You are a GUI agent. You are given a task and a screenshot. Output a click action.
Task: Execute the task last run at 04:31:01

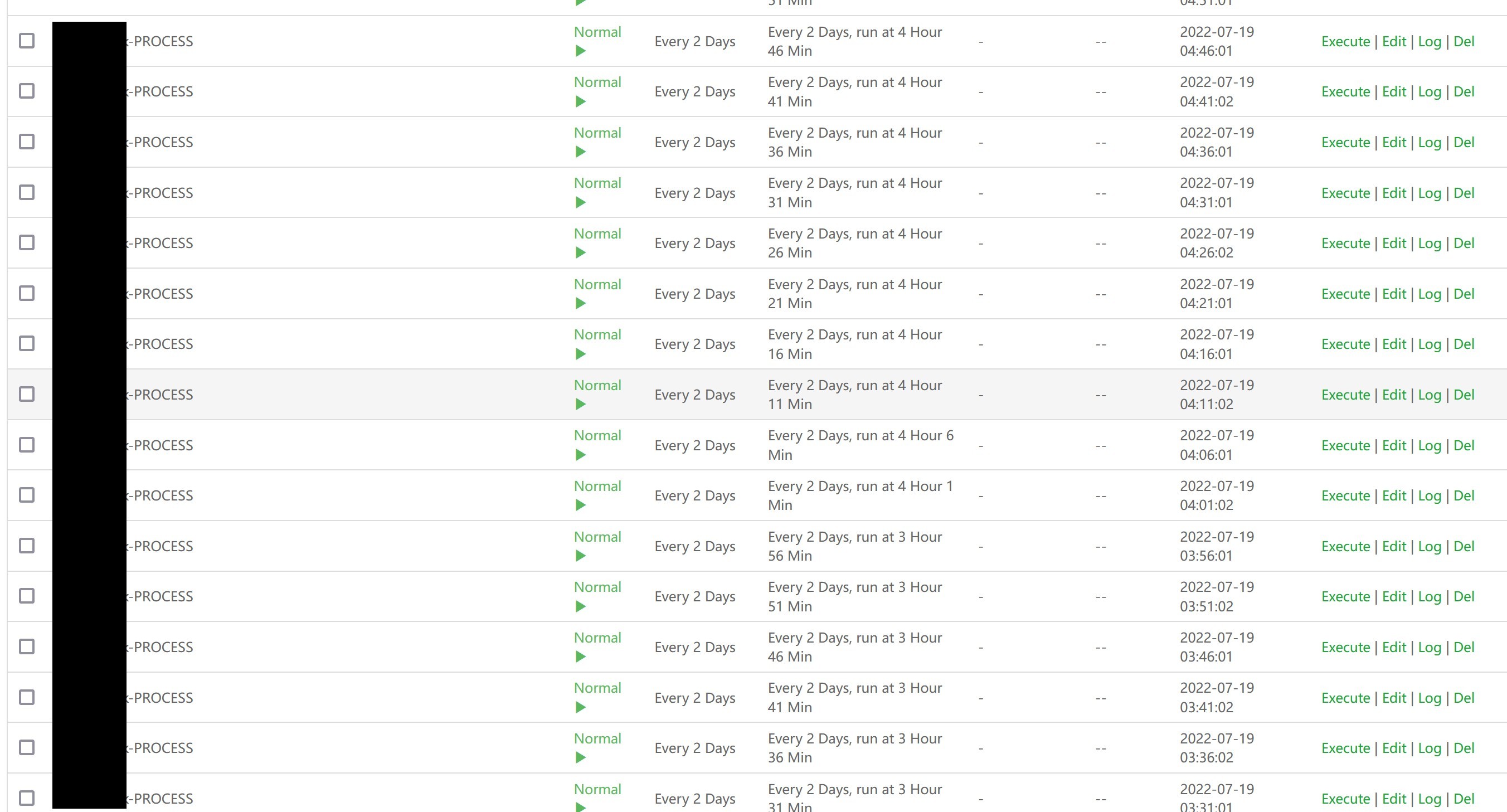(x=1345, y=193)
